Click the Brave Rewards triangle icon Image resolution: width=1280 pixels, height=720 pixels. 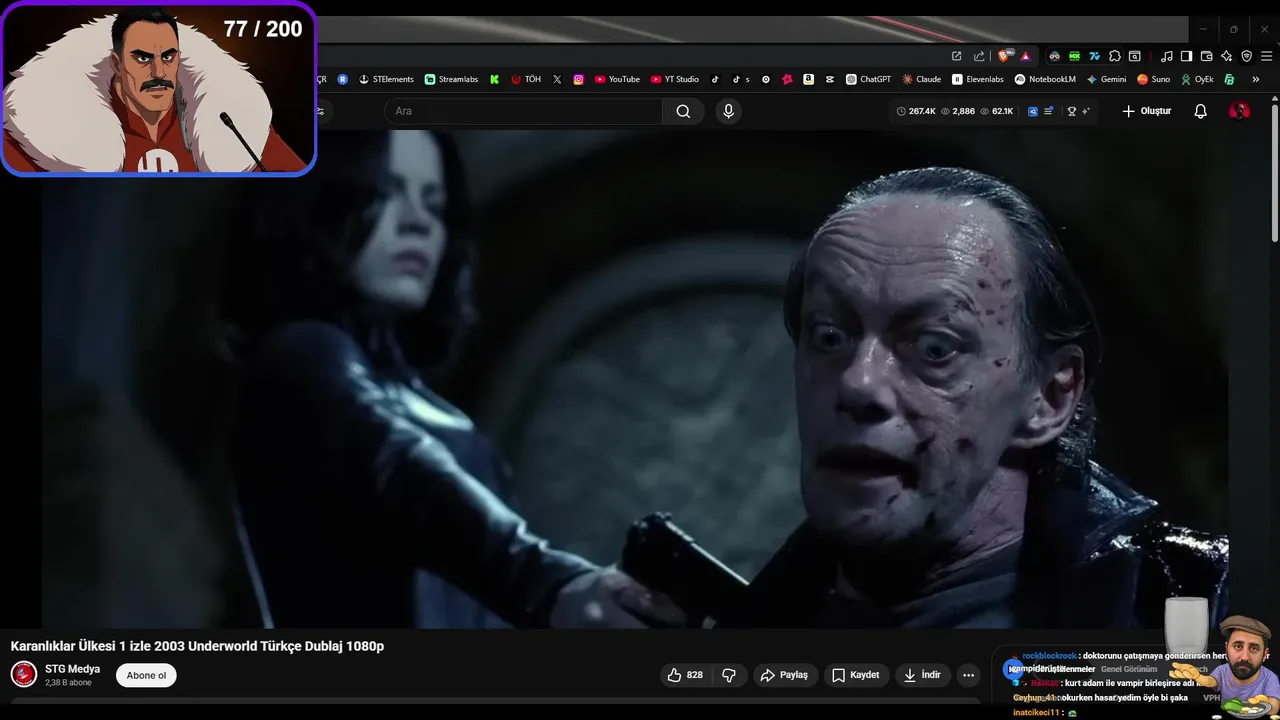tap(1025, 56)
